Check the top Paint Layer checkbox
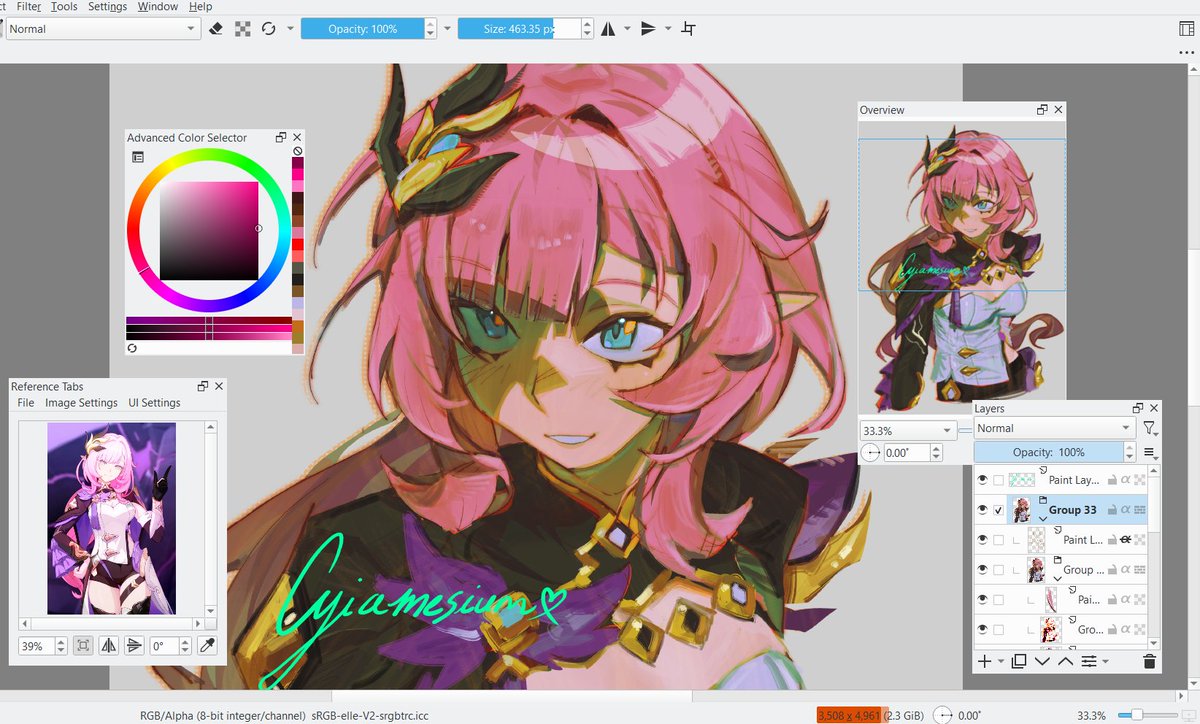Image resolution: width=1200 pixels, height=724 pixels. [x=998, y=480]
